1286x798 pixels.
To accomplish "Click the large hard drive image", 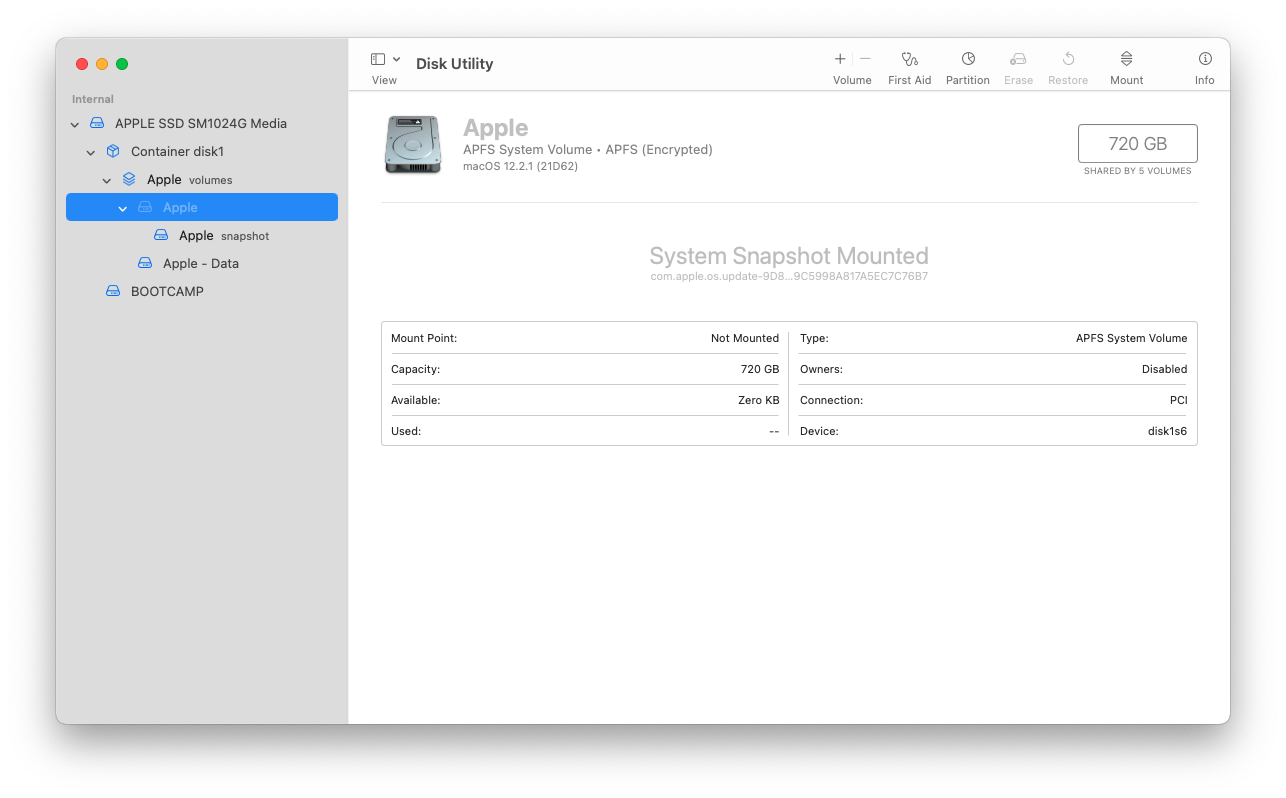I will pyautogui.click(x=412, y=145).
